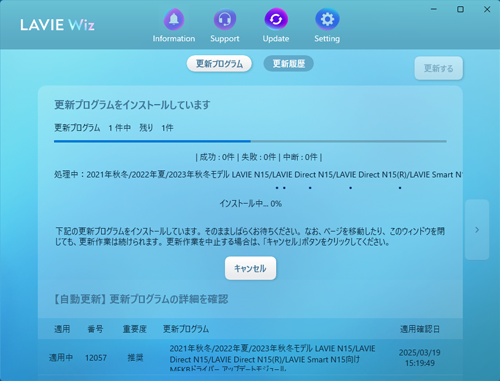Open the Information bell icon
Screen dimensions: 500x381
(x=174, y=20)
